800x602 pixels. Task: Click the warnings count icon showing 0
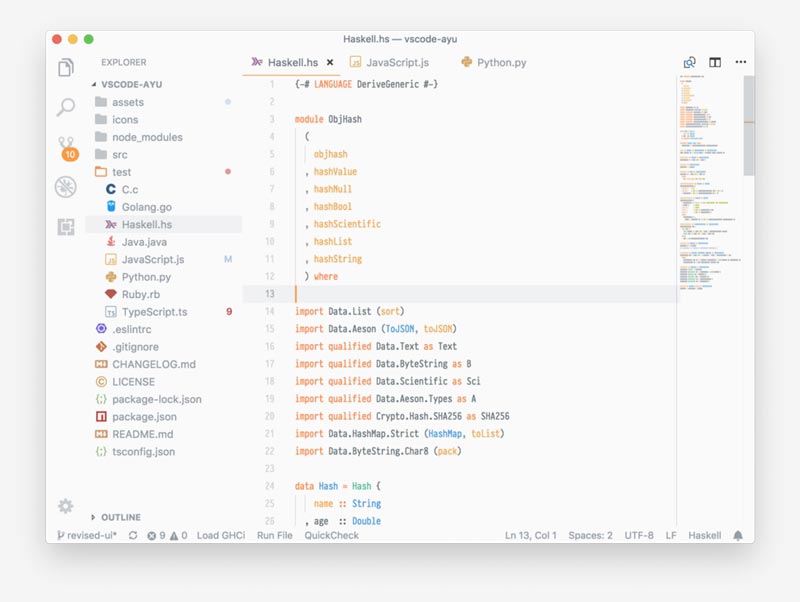pos(179,535)
